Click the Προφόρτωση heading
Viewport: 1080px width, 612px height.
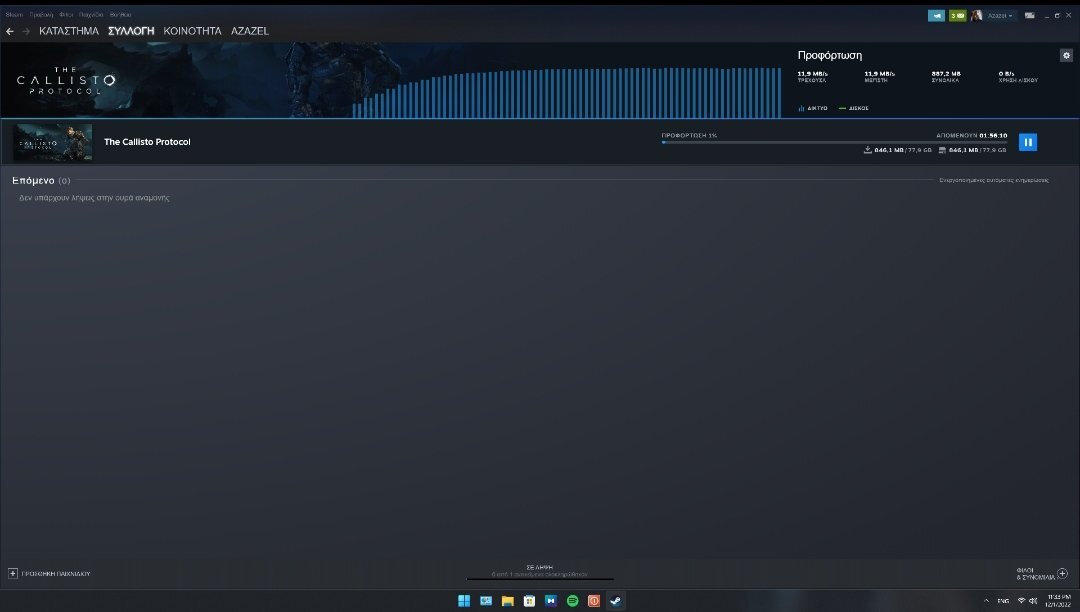829,55
